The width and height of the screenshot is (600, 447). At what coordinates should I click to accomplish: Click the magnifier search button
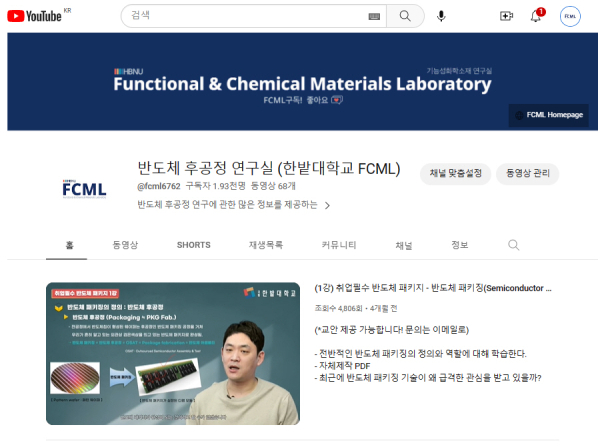click(405, 16)
